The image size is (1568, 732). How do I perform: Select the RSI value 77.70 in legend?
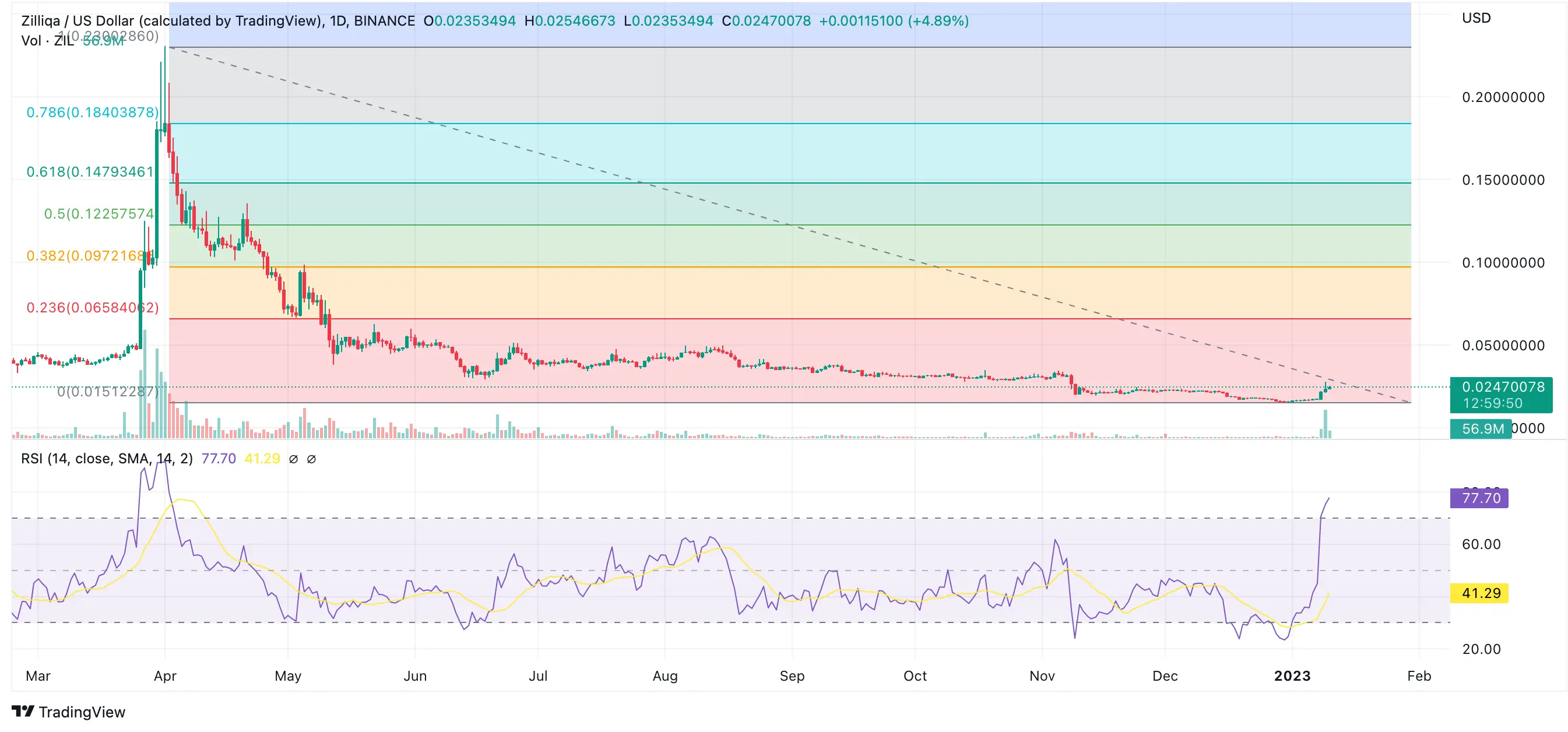pos(219,458)
